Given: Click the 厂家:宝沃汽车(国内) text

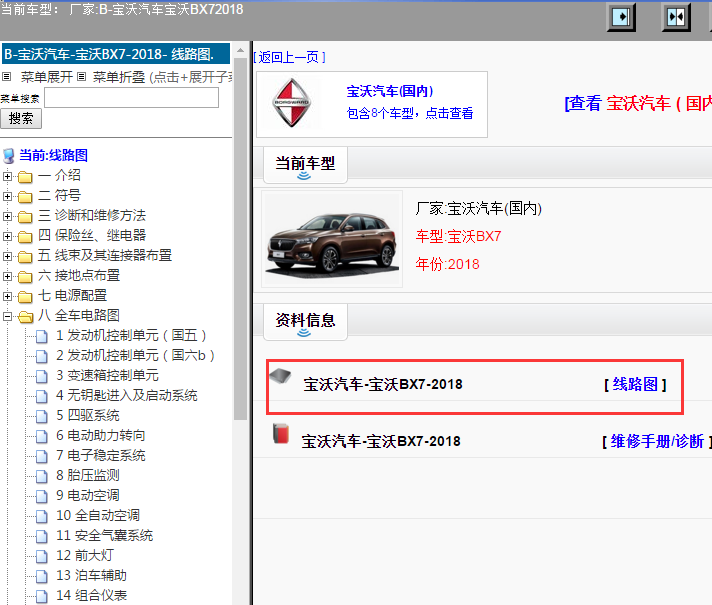Looking at the screenshot, I should click(x=479, y=208).
